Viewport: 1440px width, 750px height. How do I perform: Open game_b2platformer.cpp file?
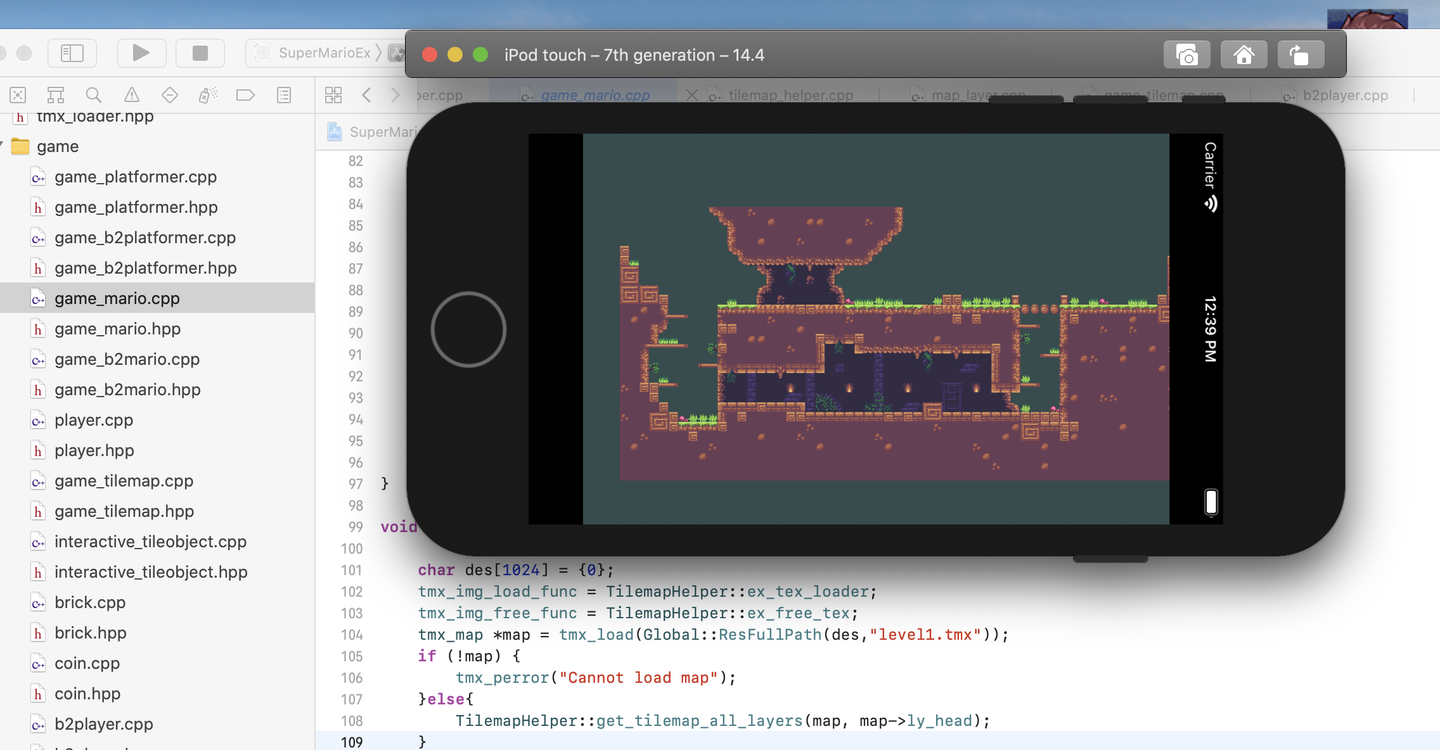click(157, 238)
